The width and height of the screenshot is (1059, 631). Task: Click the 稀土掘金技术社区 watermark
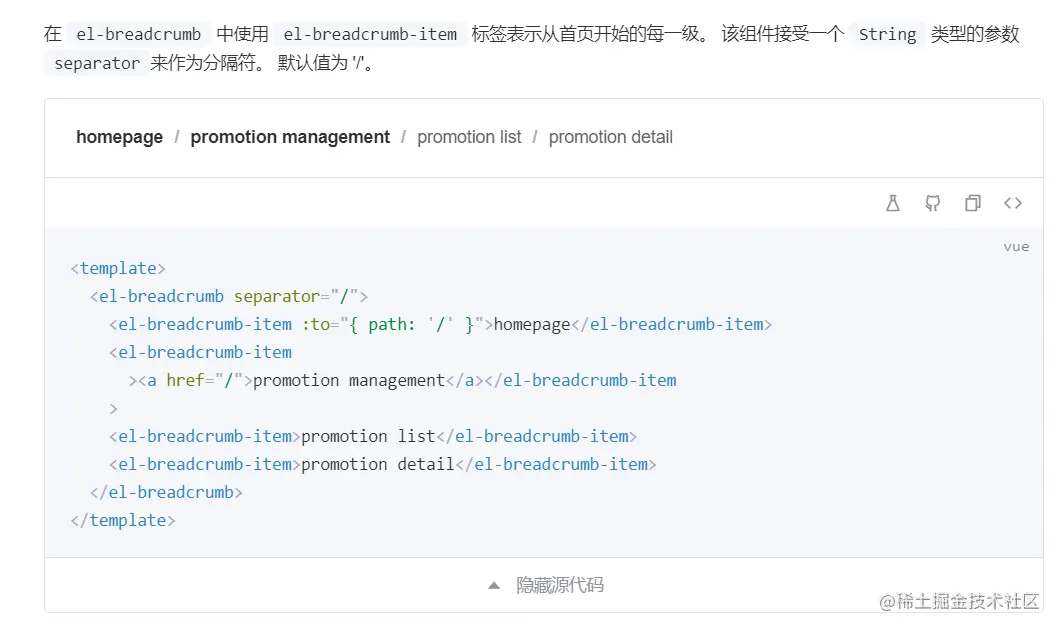pos(960,601)
